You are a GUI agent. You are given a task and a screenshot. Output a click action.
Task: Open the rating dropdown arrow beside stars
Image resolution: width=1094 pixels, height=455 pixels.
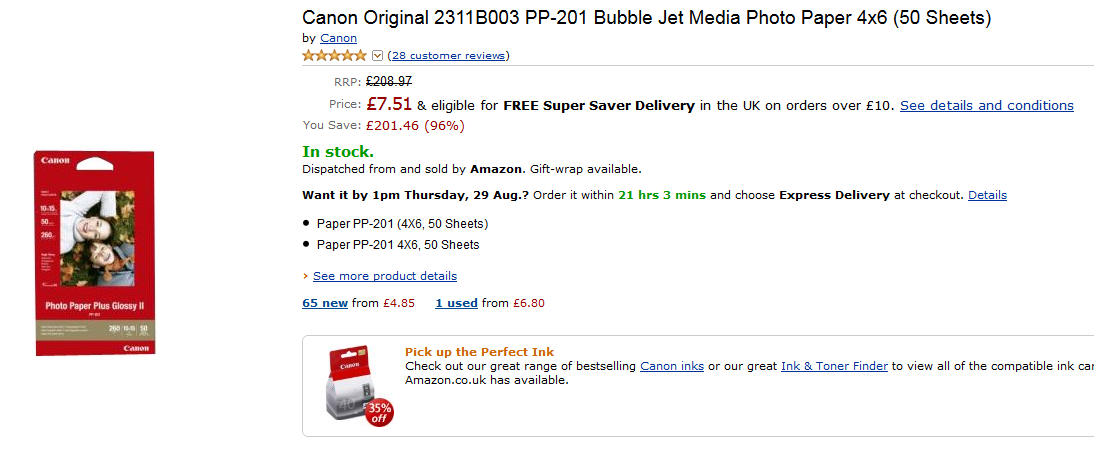tap(377, 56)
